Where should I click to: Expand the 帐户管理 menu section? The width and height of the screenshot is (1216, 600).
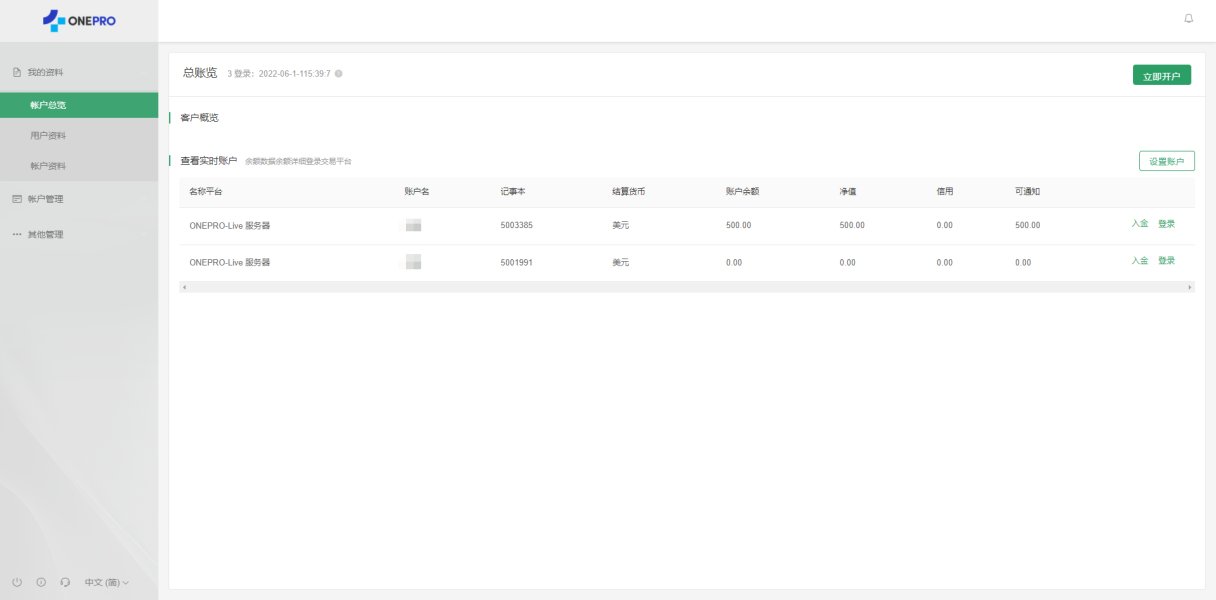coord(79,199)
